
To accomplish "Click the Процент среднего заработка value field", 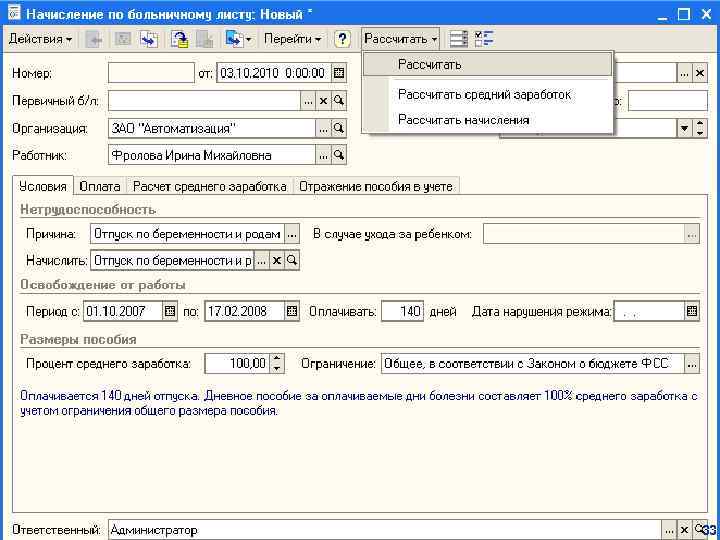I will click(237, 364).
